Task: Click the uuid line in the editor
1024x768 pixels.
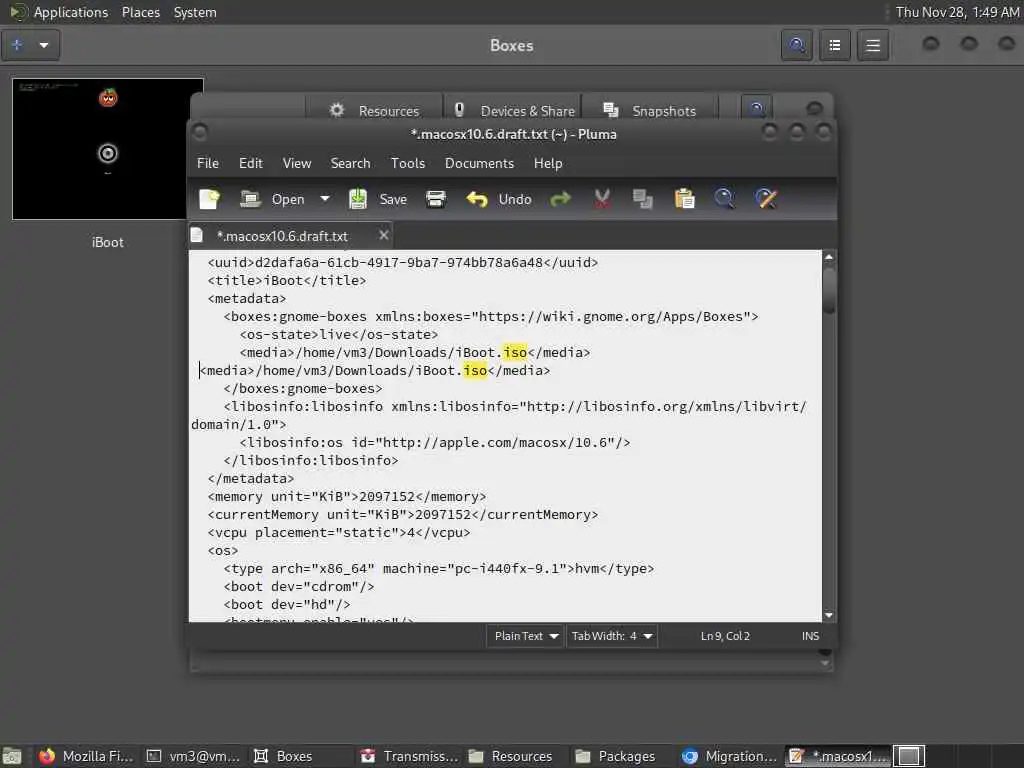Action: (403, 263)
